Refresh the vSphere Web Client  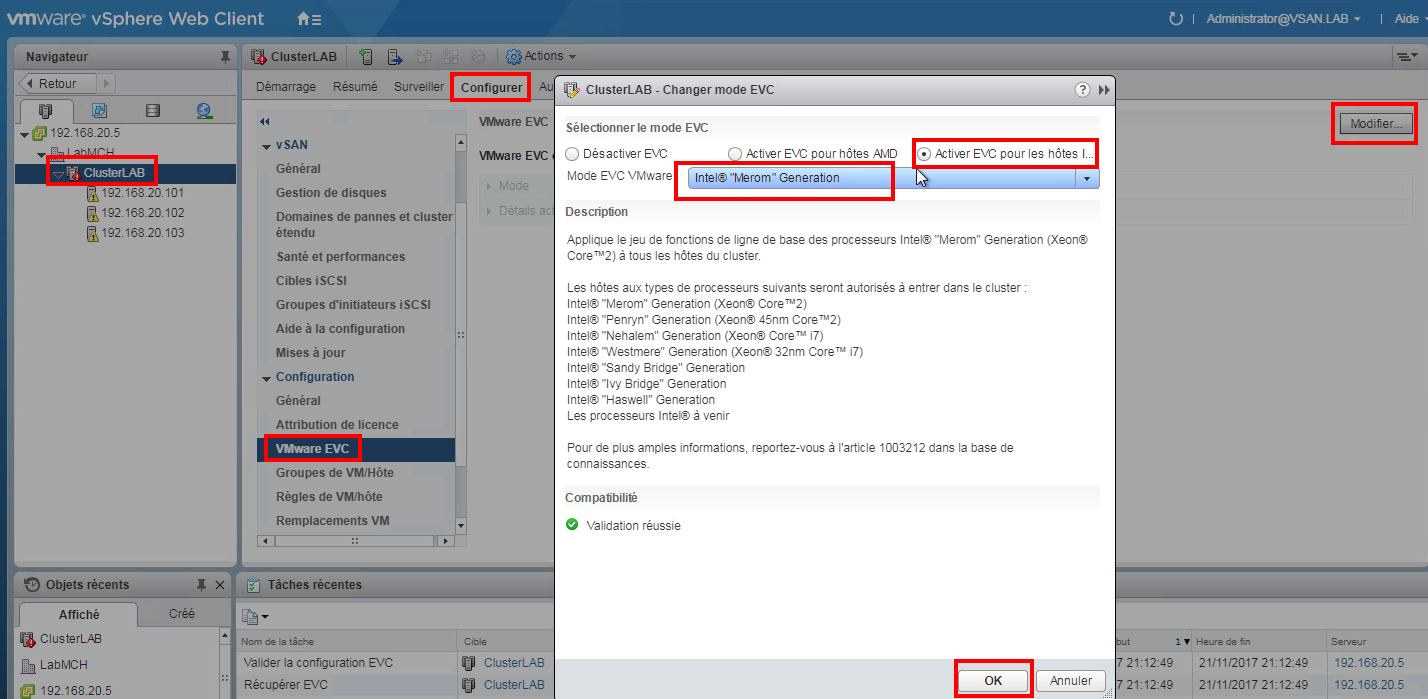[1175, 19]
